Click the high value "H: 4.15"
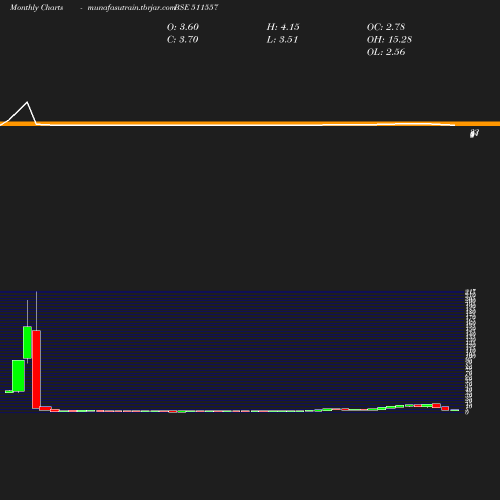The image size is (500, 500). click(x=283, y=27)
